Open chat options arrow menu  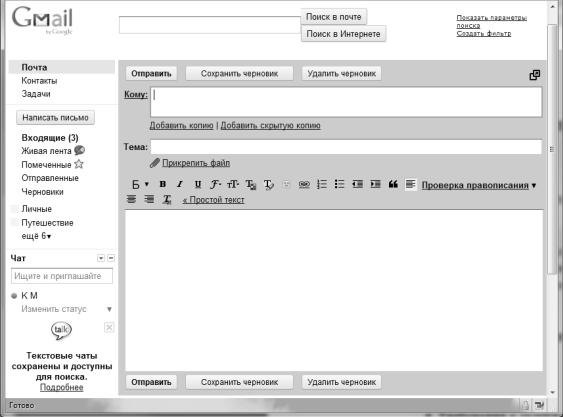[101, 258]
